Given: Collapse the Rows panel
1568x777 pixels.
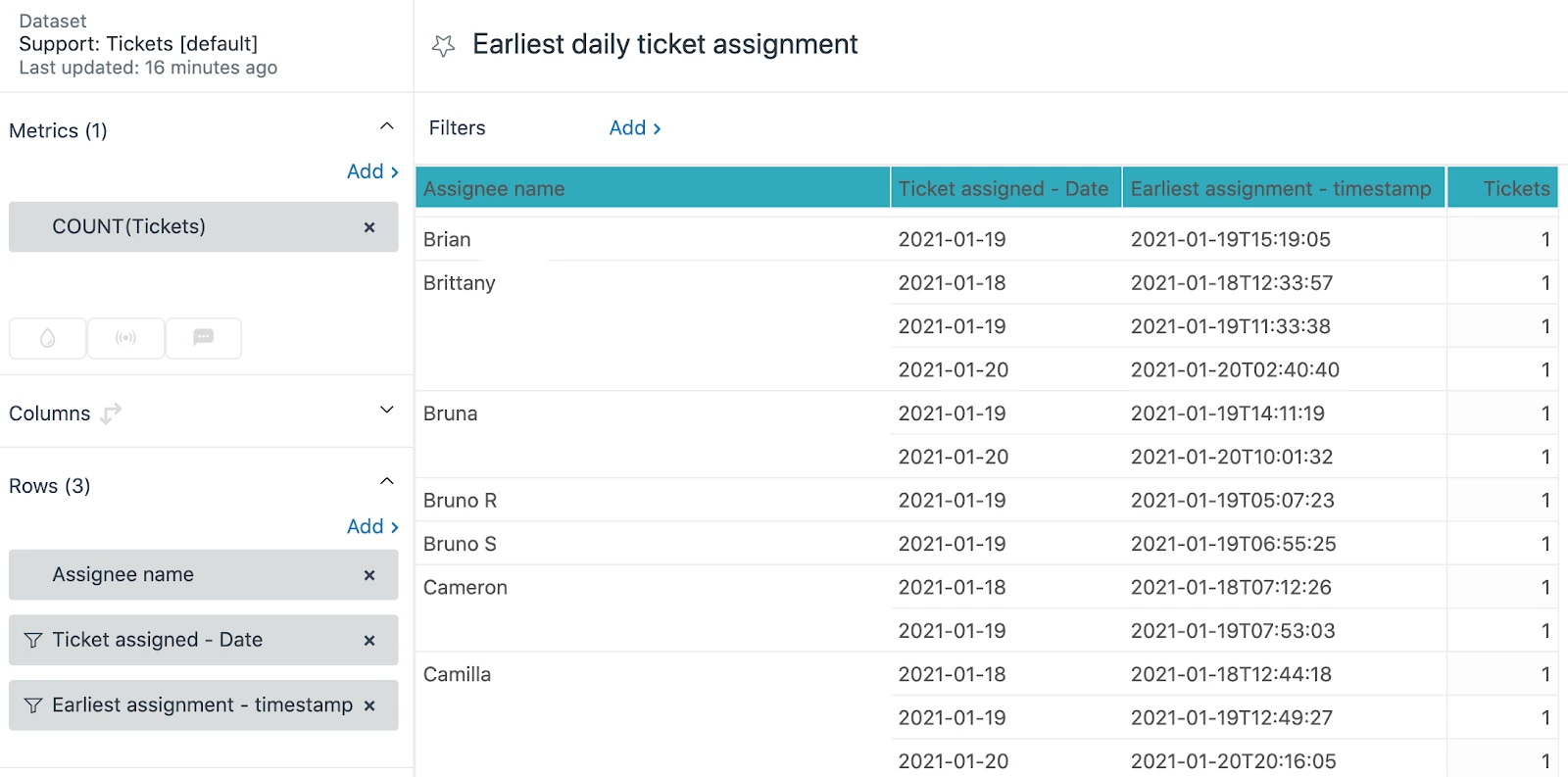Looking at the screenshot, I should coord(387,481).
